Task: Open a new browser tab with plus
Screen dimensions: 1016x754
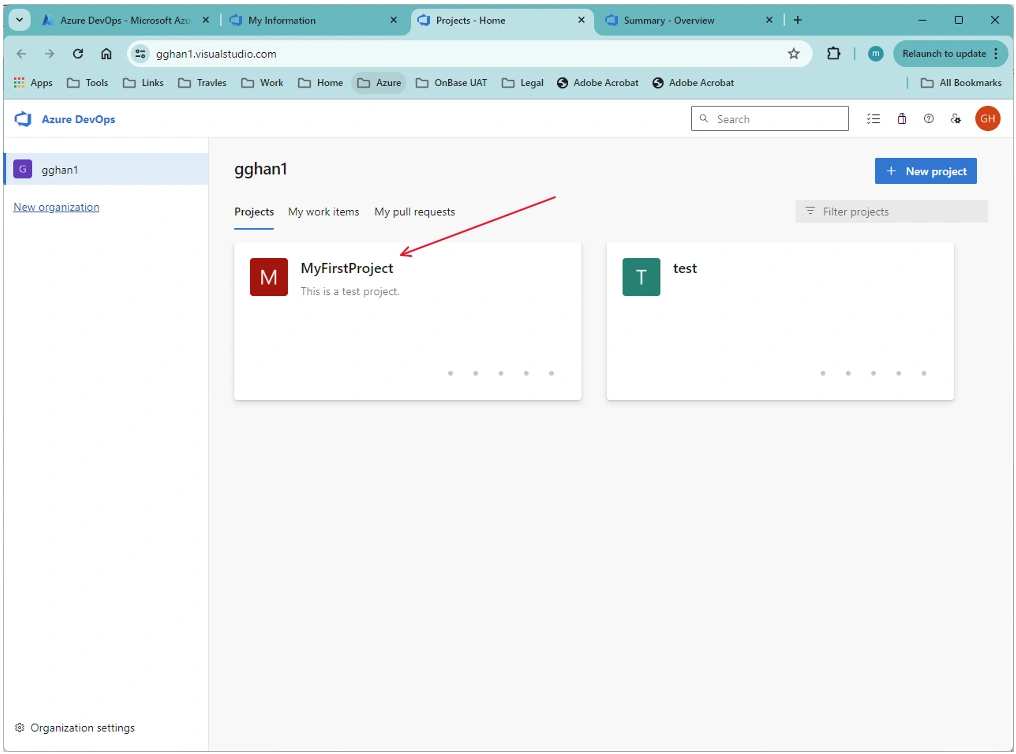Action: 798,20
